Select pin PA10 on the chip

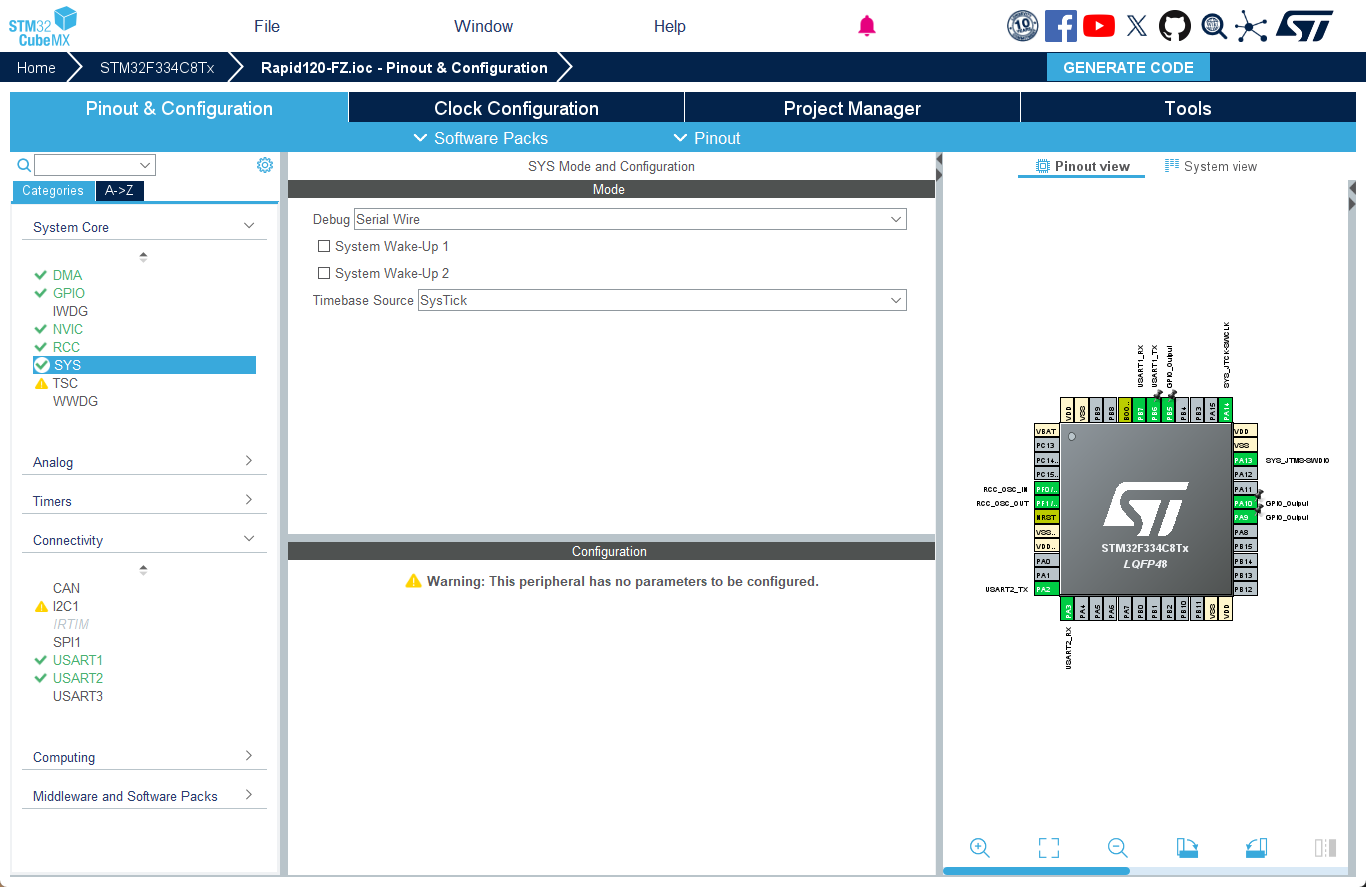point(1244,503)
